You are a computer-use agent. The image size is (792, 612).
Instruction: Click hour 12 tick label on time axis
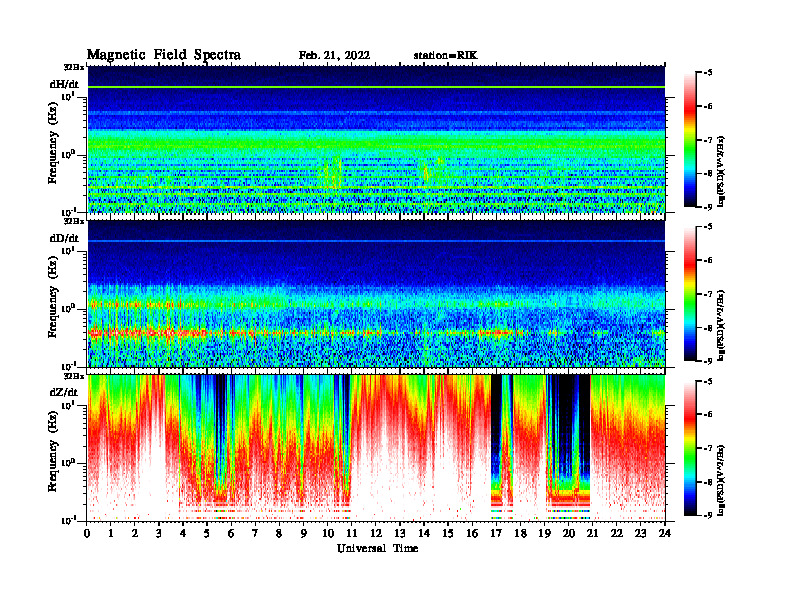coord(376,534)
